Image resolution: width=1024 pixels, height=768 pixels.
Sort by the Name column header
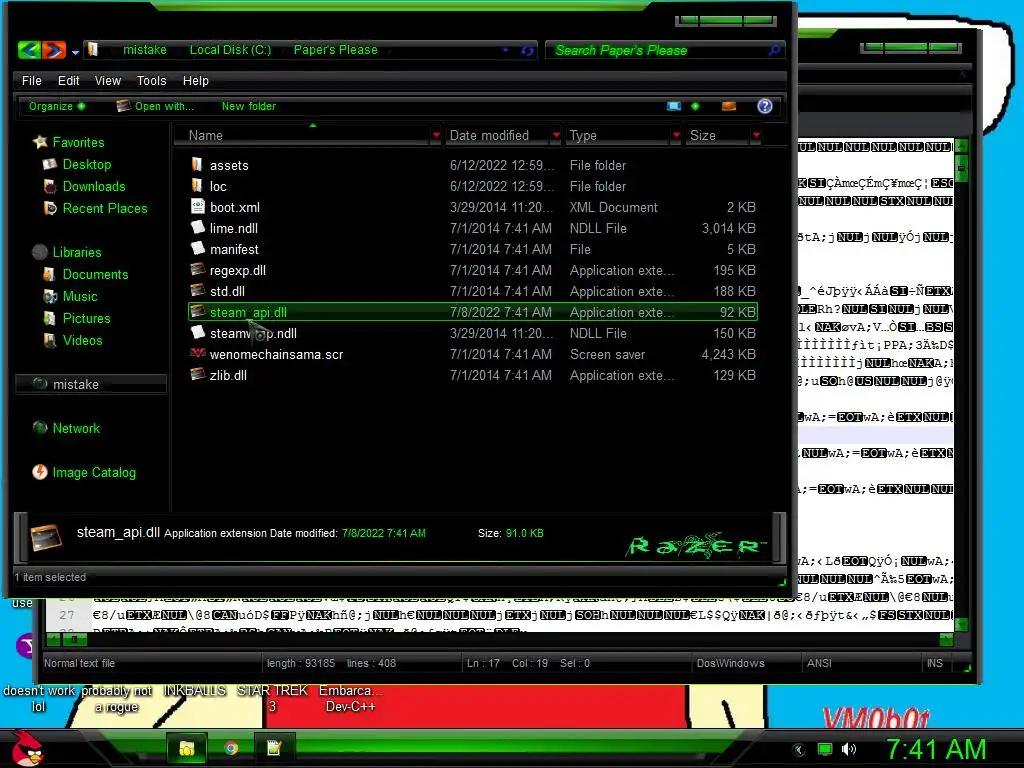(x=206, y=135)
